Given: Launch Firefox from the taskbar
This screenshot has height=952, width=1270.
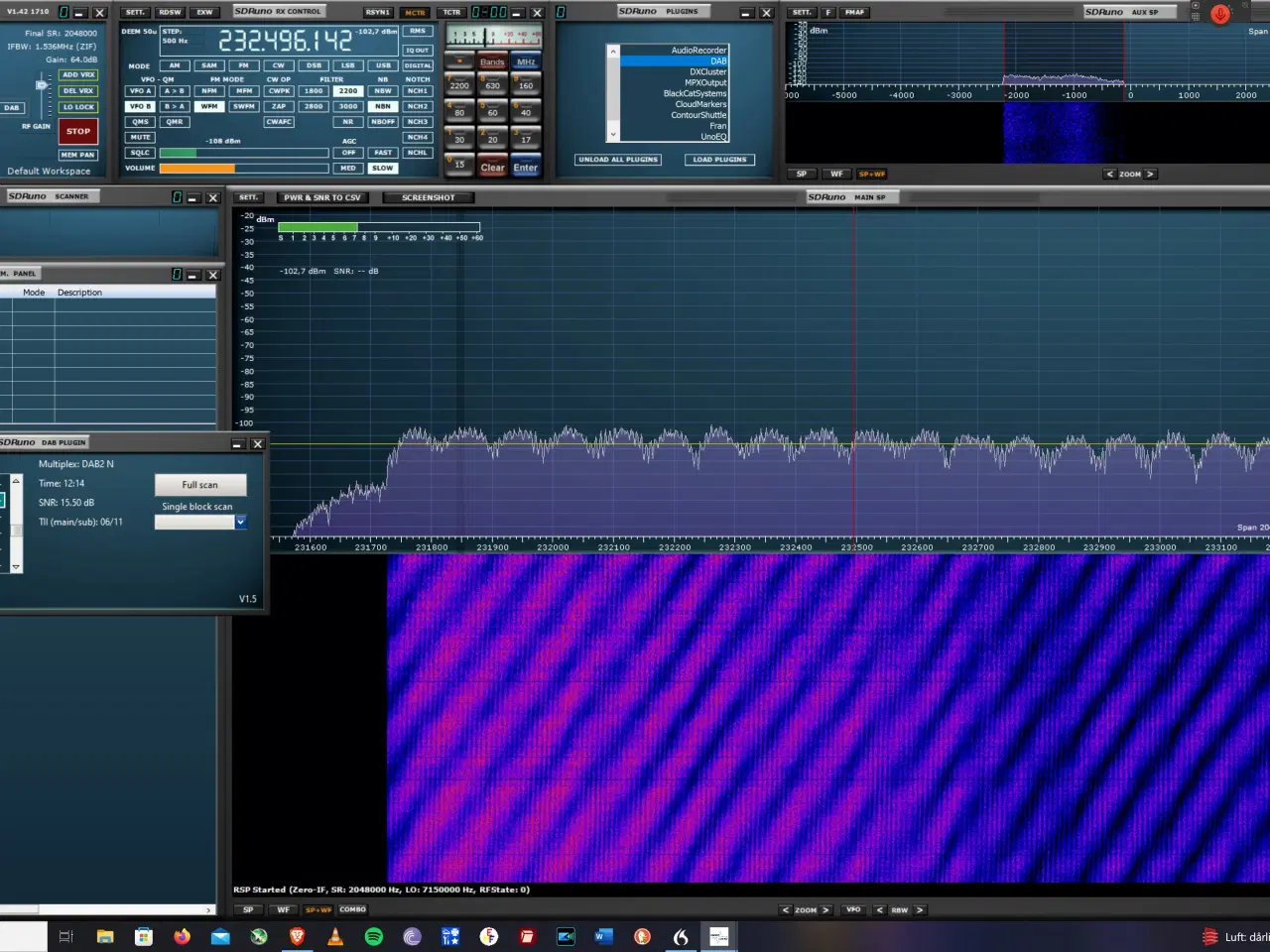Looking at the screenshot, I should 182,936.
